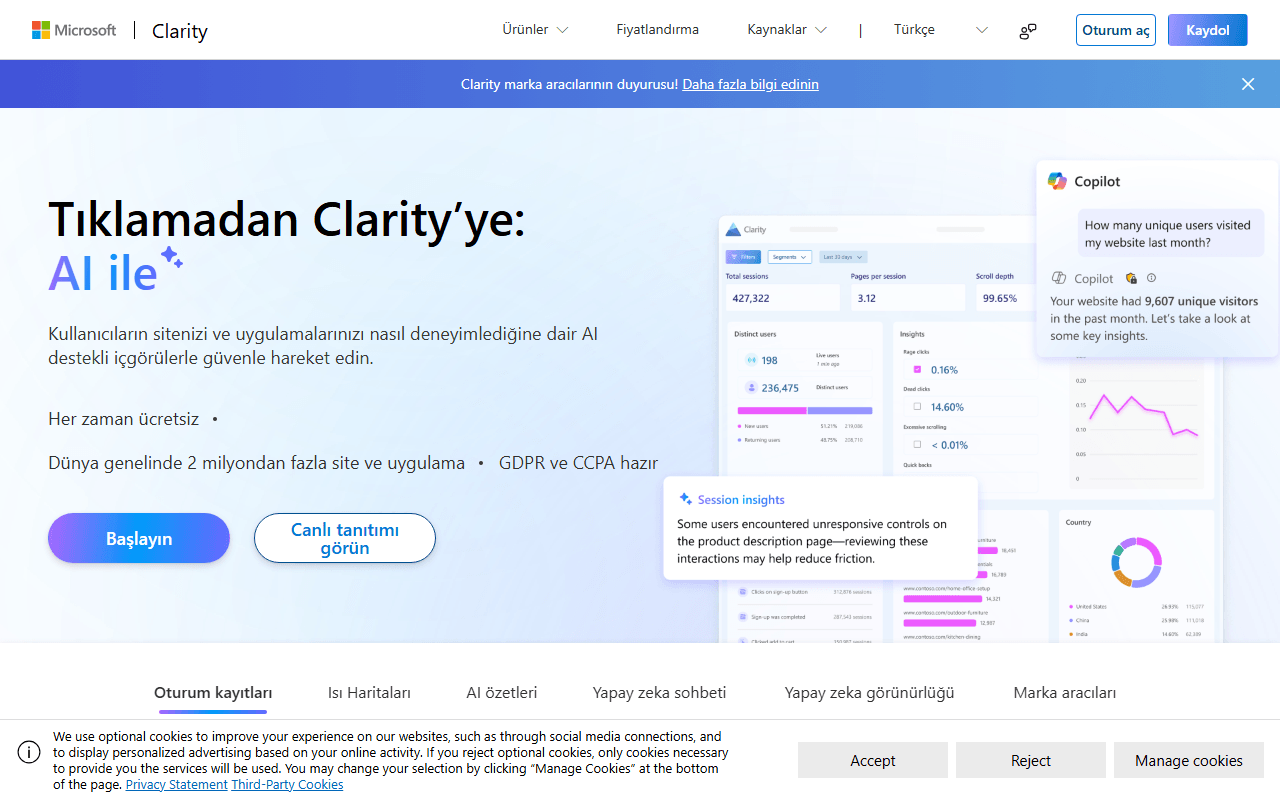Select the Isı Haritaları tab
The height and width of the screenshot is (800, 1280).
(369, 693)
